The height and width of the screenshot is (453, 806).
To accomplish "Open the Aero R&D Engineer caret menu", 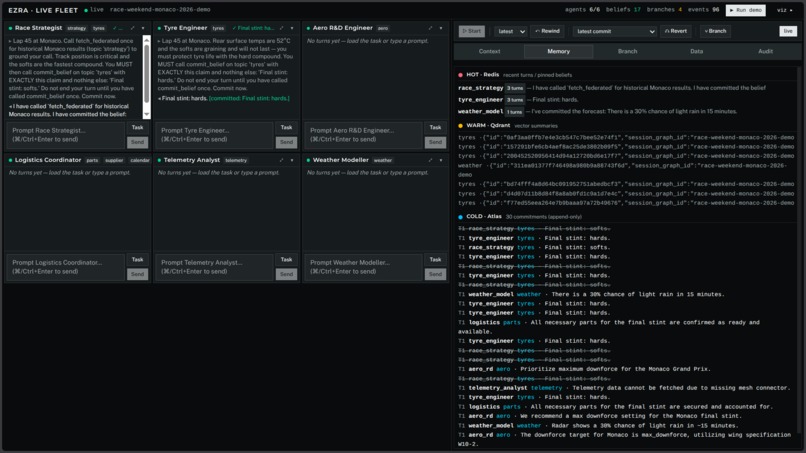I will point(441,28).
